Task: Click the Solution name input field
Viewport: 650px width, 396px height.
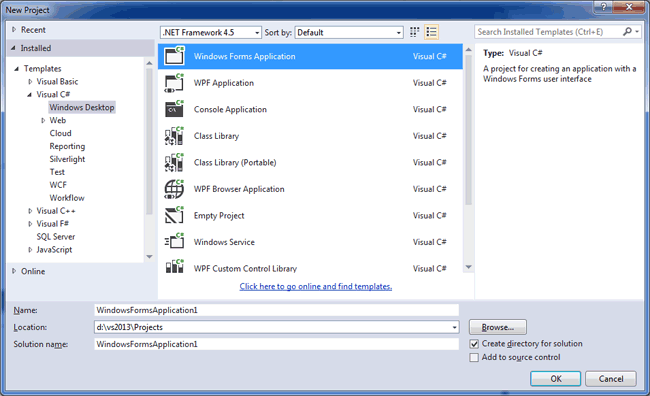Action: coord(276,344)
